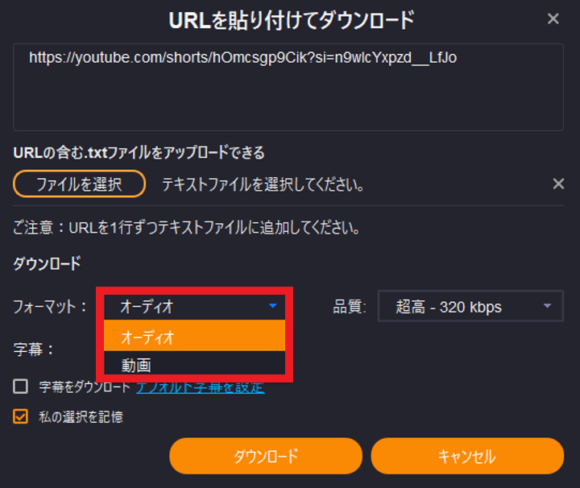
Task: Click the 私の選択を記憶 label
Action: tap(81, 417)
